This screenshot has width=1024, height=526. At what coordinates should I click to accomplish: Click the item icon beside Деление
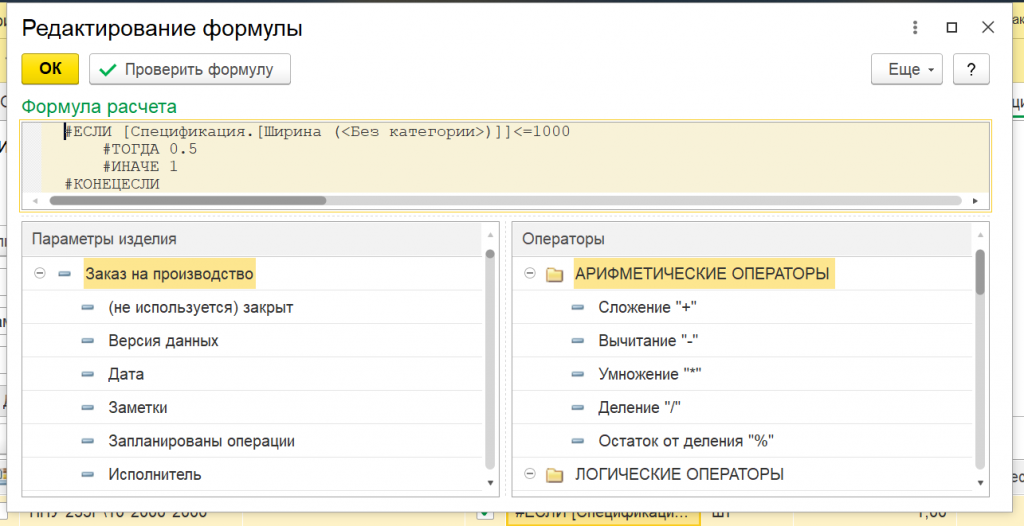tap(577, 408)
